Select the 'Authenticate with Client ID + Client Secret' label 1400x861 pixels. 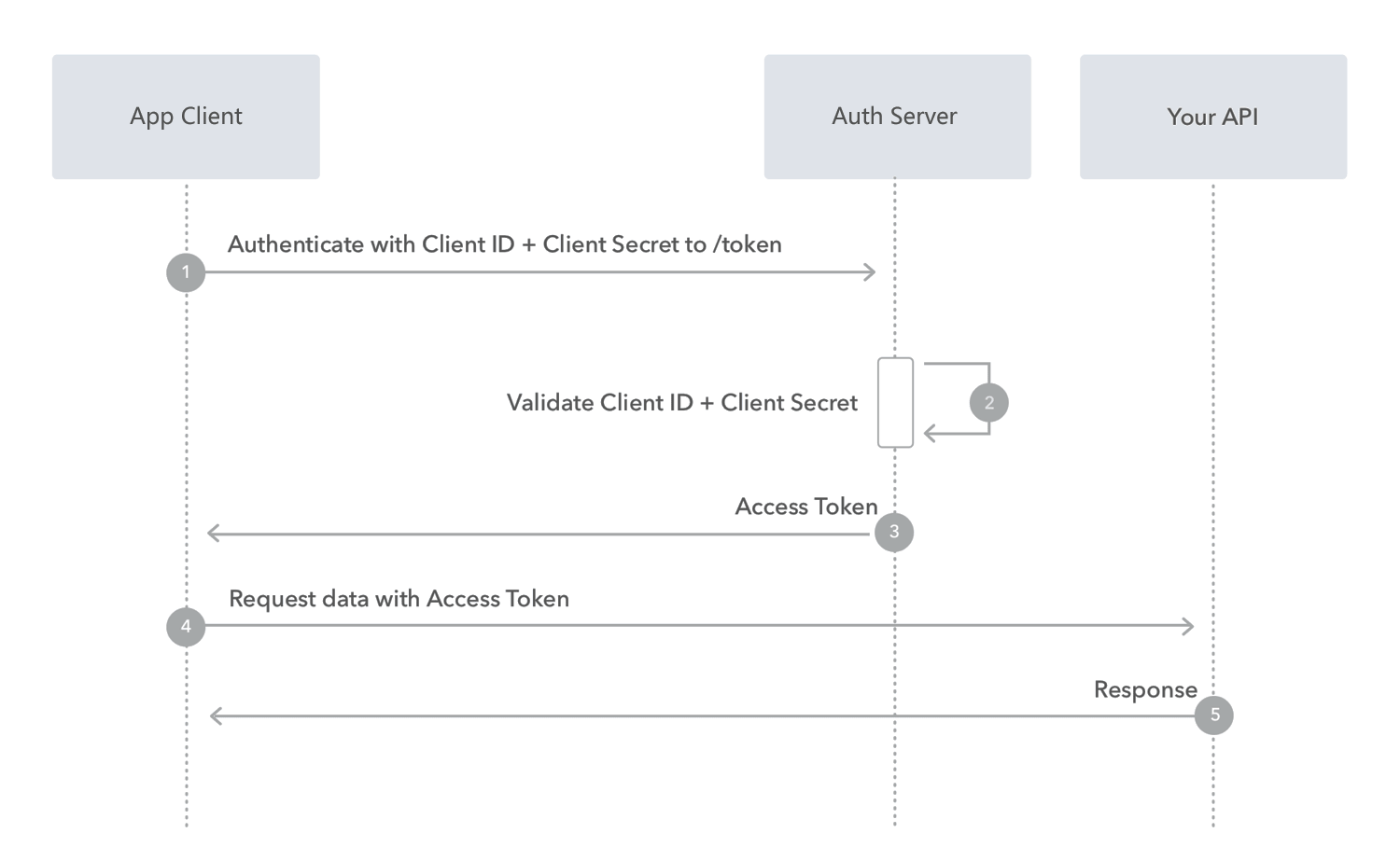[x=505, y=244]
